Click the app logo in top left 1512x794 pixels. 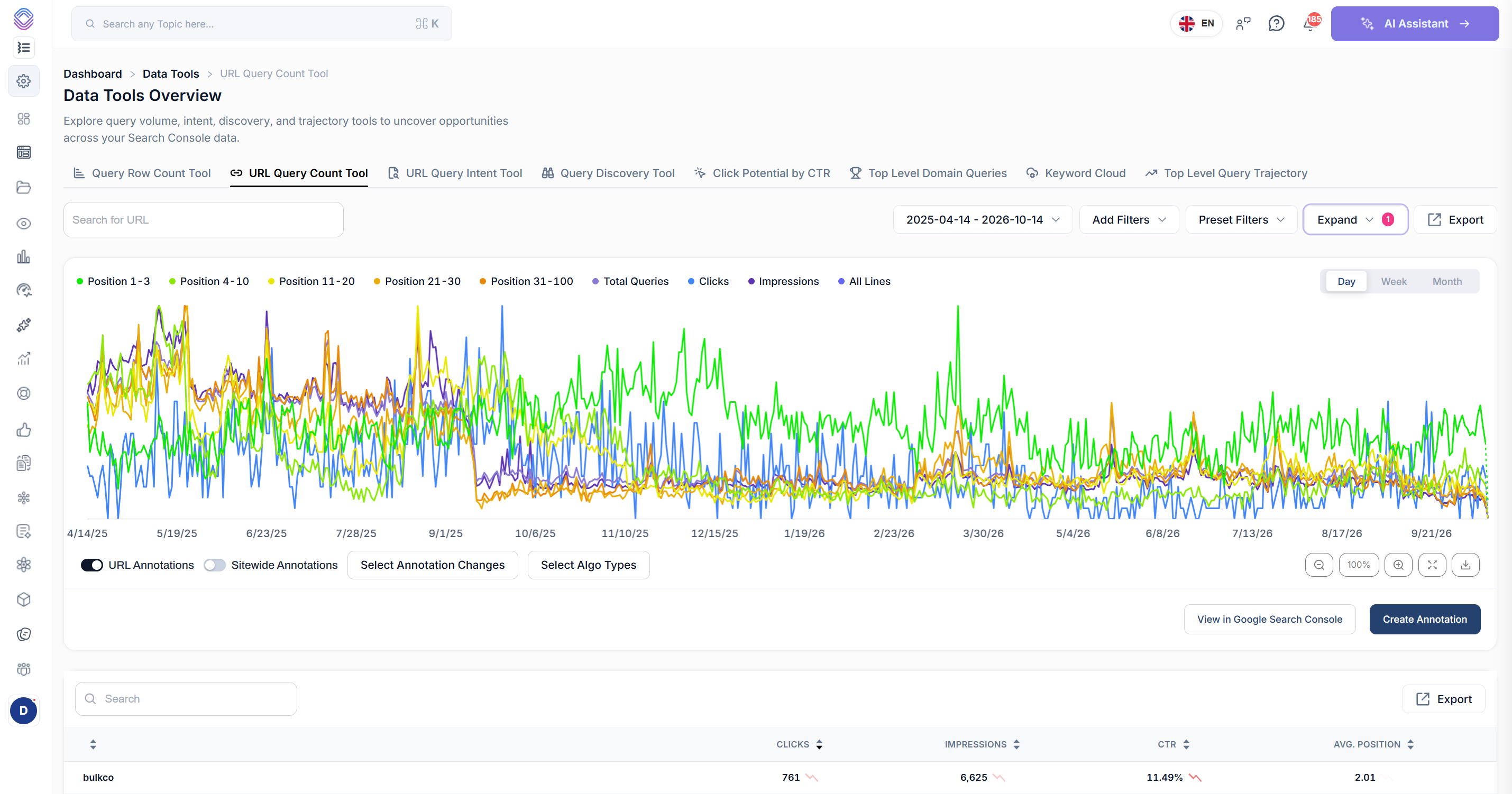23,19
